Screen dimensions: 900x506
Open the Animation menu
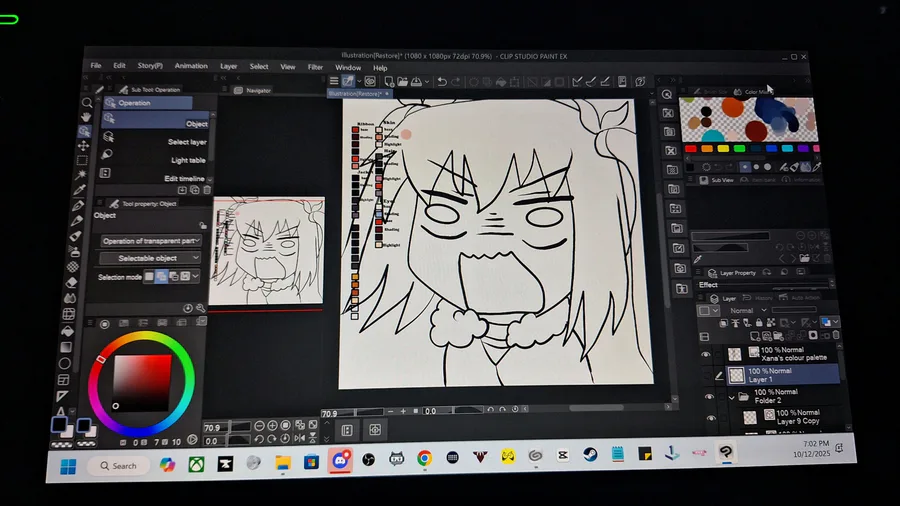coord(191,66)
